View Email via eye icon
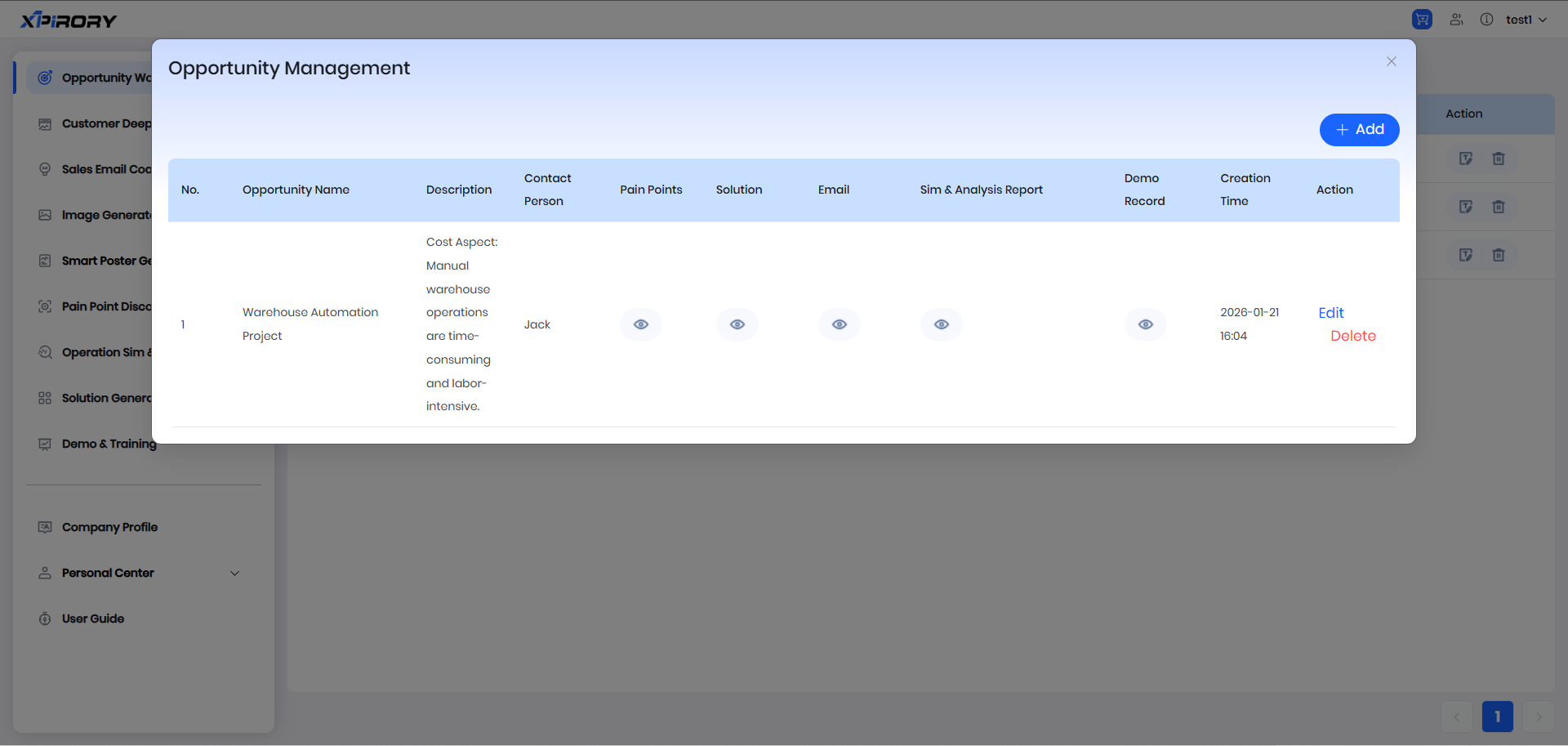The height and width of the screenshot is (746, 1568). (x=840, y=324)
